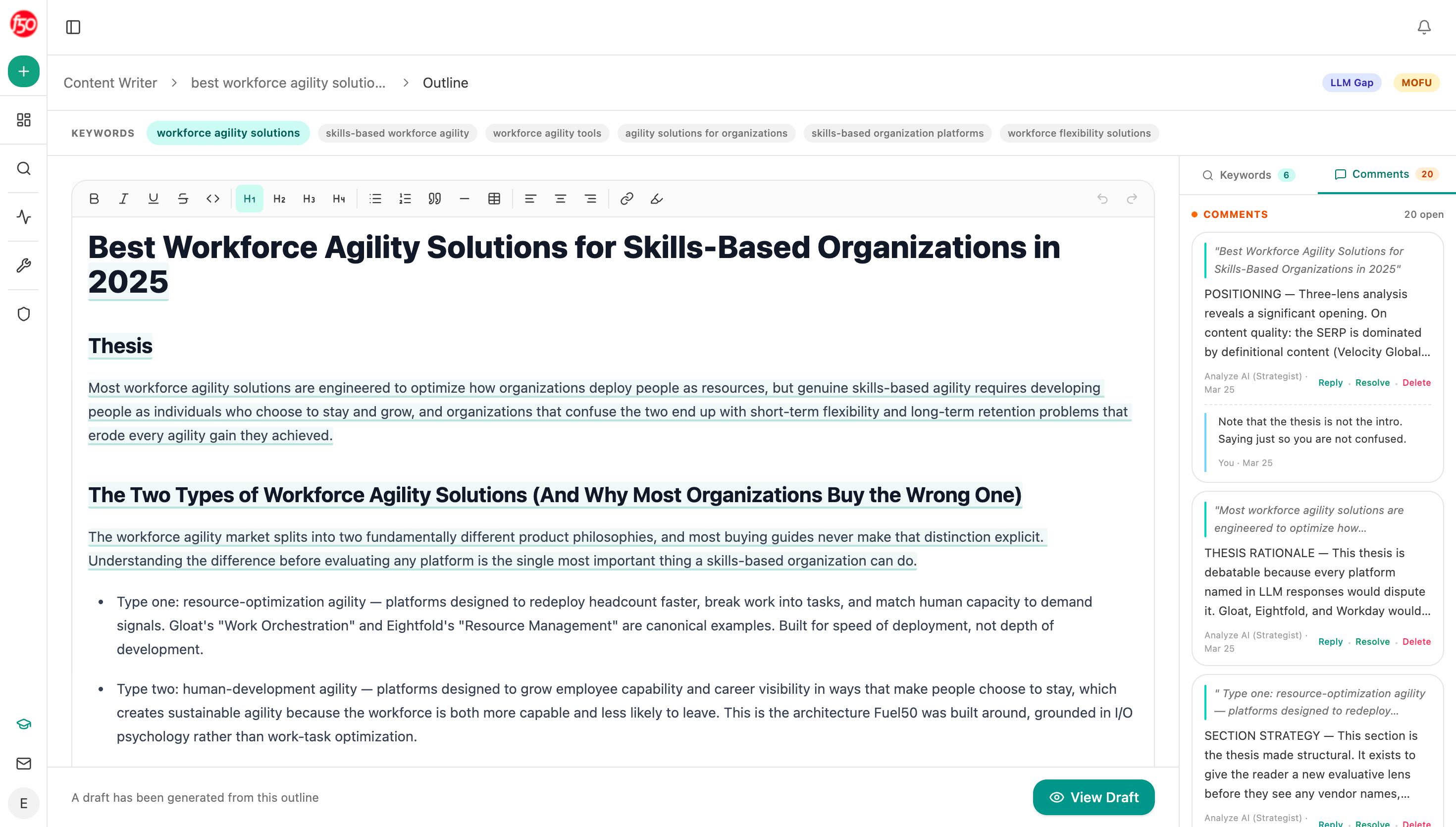The height and width of the screenshot is (827, 1456).
Task: Toggle inline code formatting
Action: 213,199
